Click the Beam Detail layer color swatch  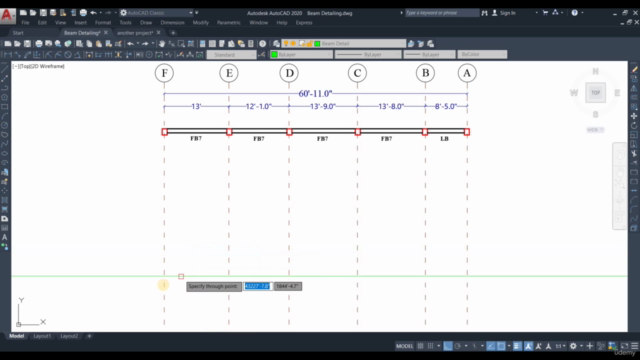pos(317,44)
